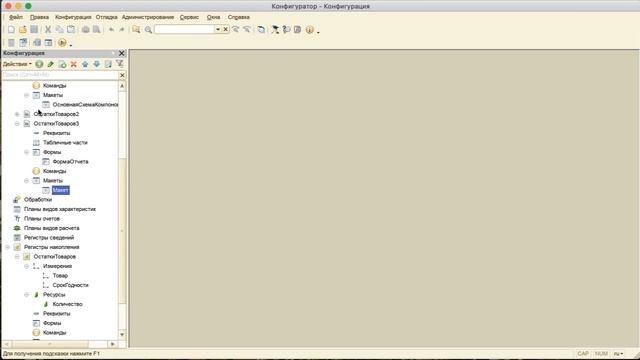Image resolution: width=640 pixels, height=360 pixels.
Task: Click the Cut scissors icon
Action: coord(48,29)
